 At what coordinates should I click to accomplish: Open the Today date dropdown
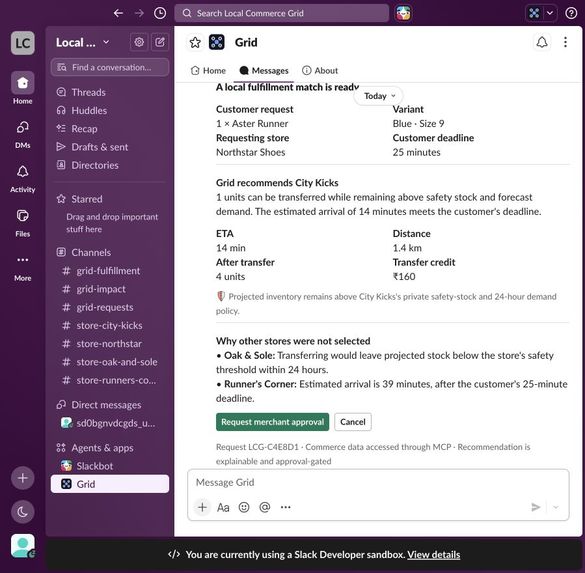pos(378,96)
